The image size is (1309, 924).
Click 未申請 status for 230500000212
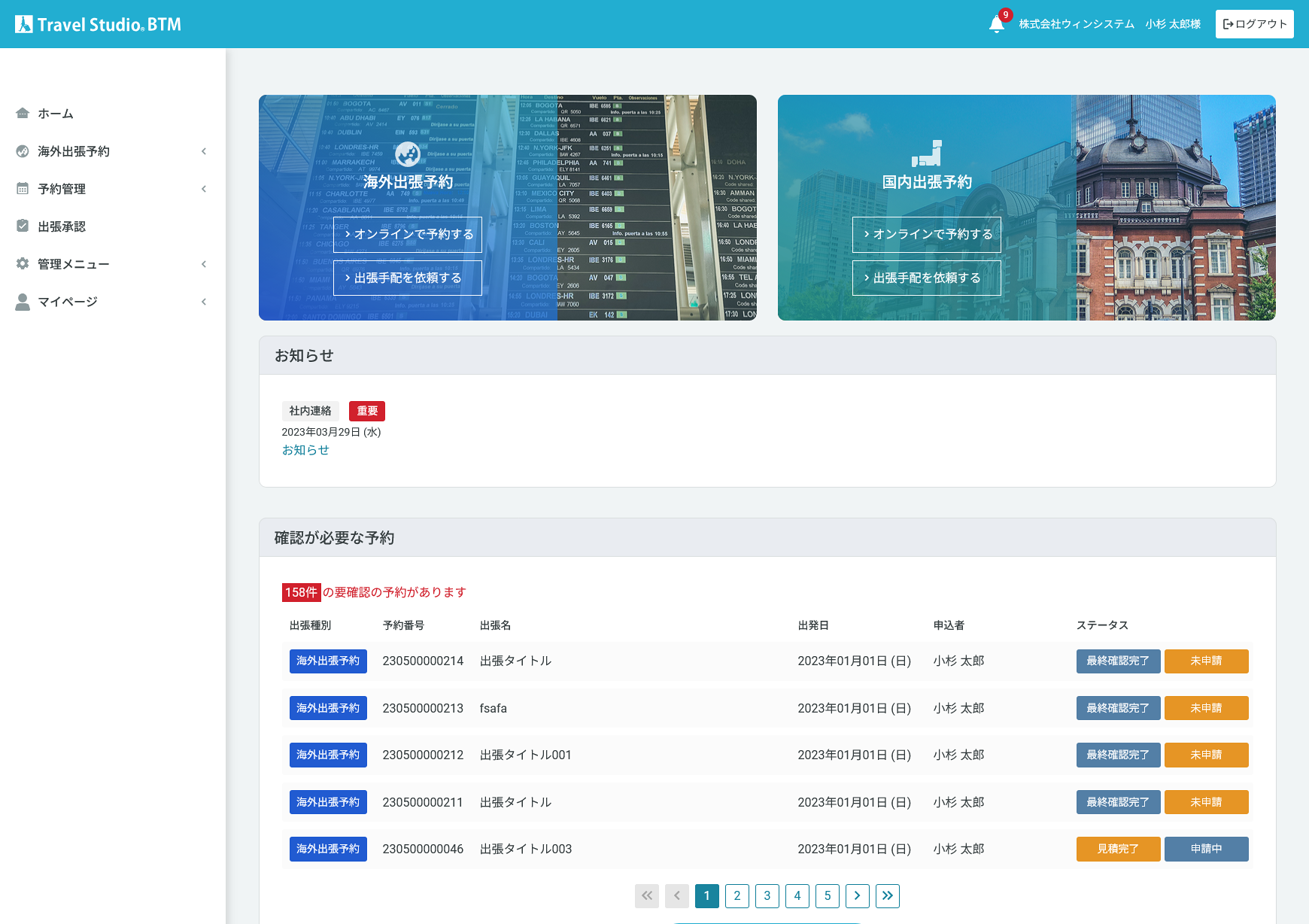point(1207,755)
